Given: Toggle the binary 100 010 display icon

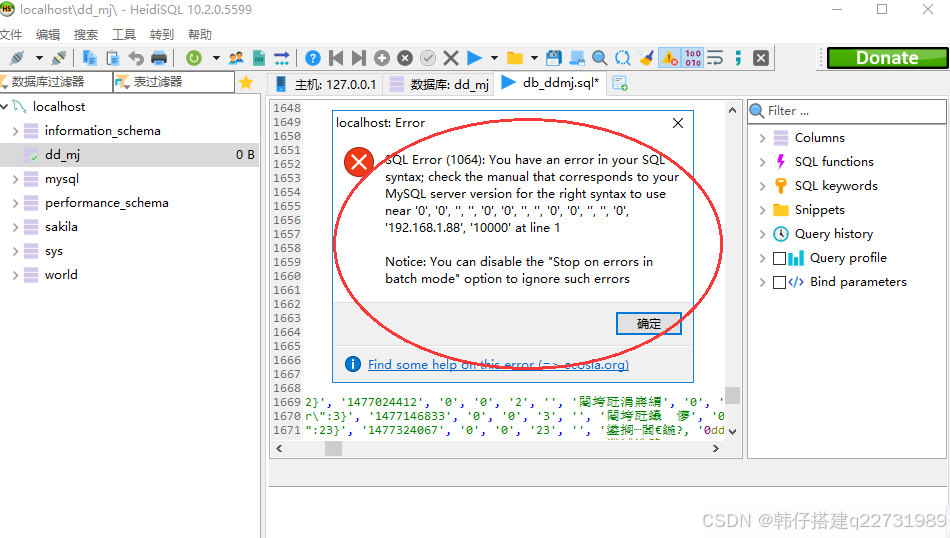Looking at the screenshot, I should click(x=693, y=58).
